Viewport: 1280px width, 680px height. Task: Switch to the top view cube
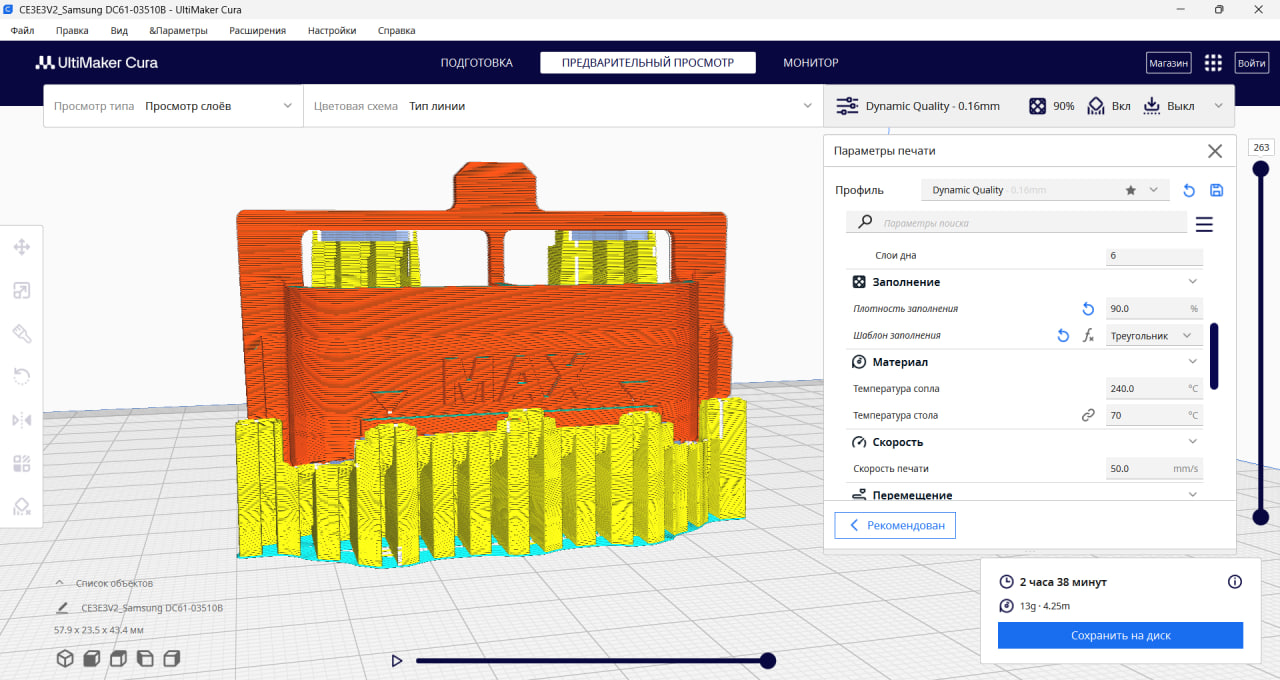point(118,658)
